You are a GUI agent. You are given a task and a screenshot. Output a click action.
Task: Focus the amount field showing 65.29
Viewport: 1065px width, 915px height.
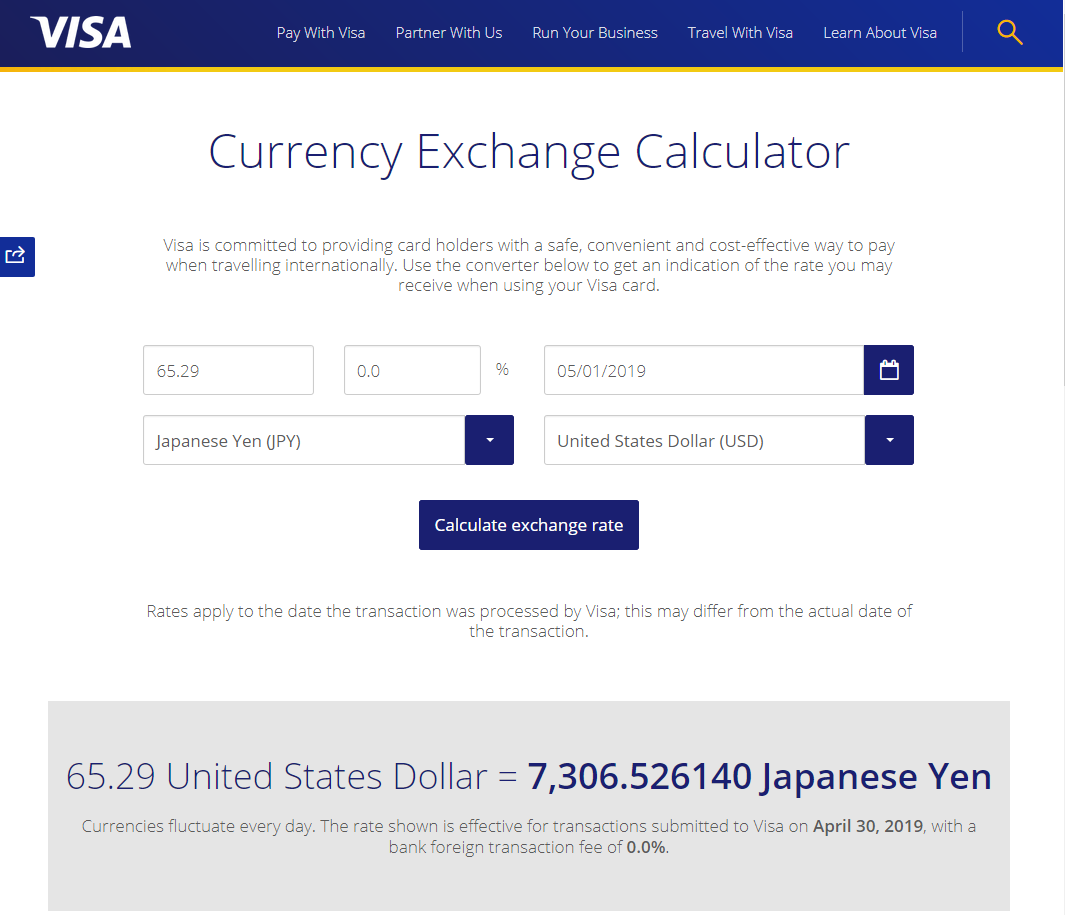pos(228,370)
